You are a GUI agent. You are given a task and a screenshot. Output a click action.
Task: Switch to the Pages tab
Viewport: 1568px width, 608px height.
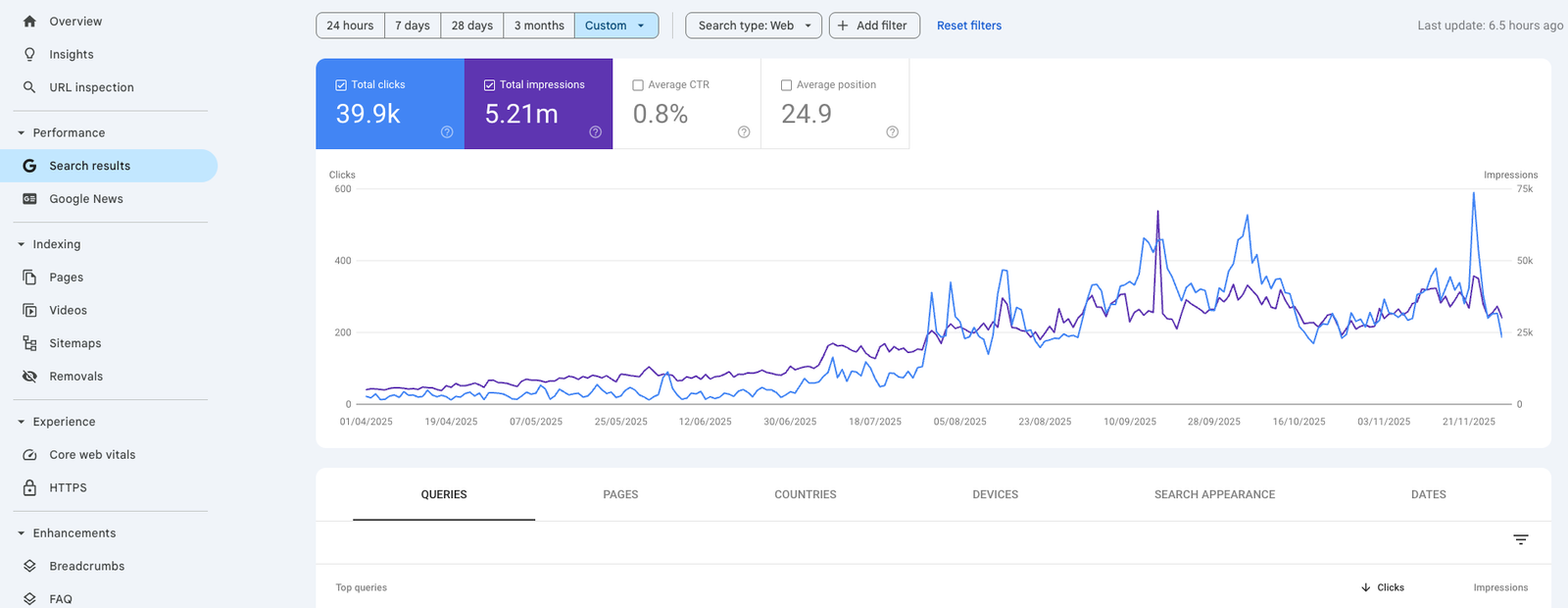click(620, 495)
